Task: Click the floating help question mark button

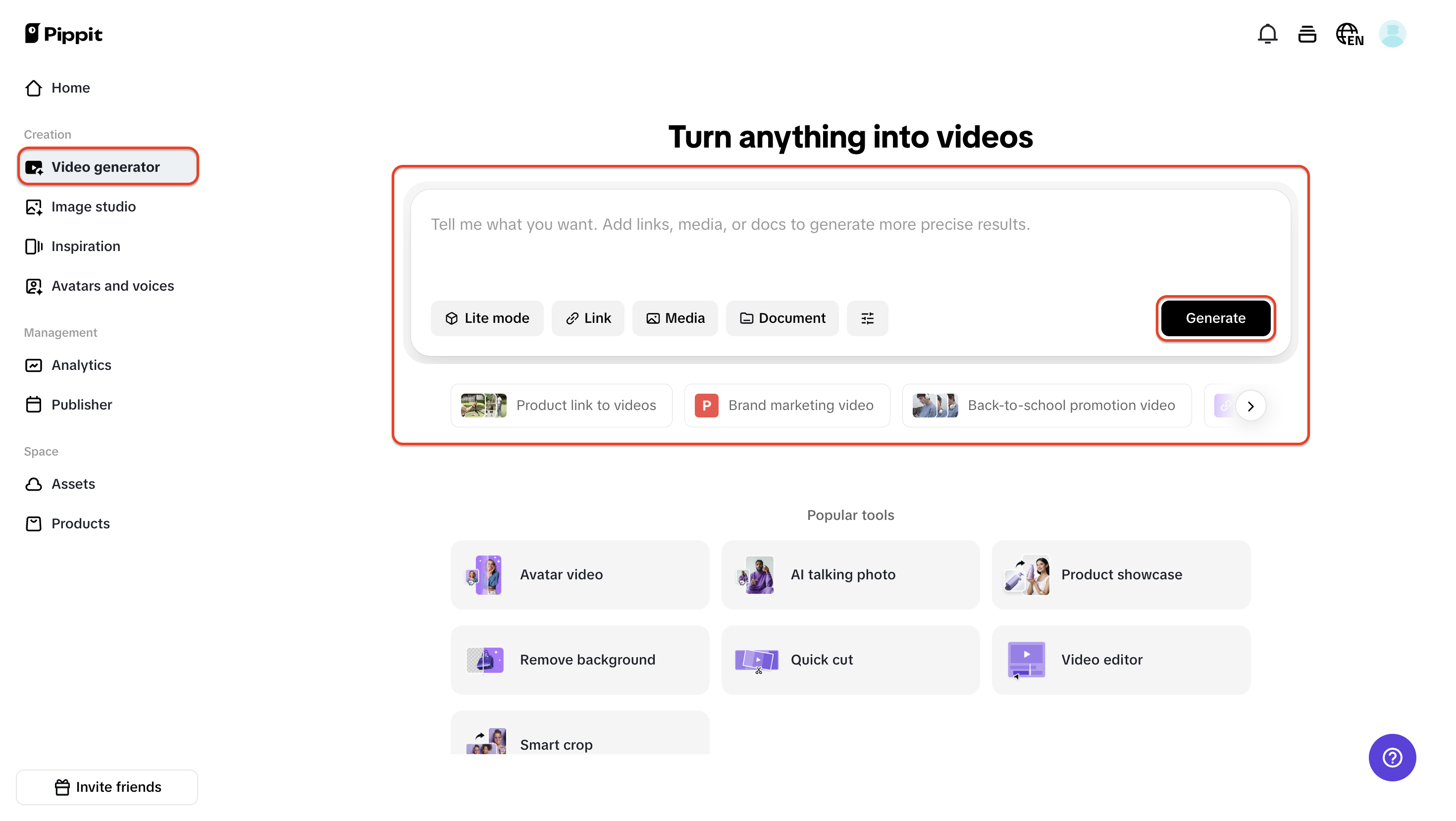Action: tap(1392, 757)
